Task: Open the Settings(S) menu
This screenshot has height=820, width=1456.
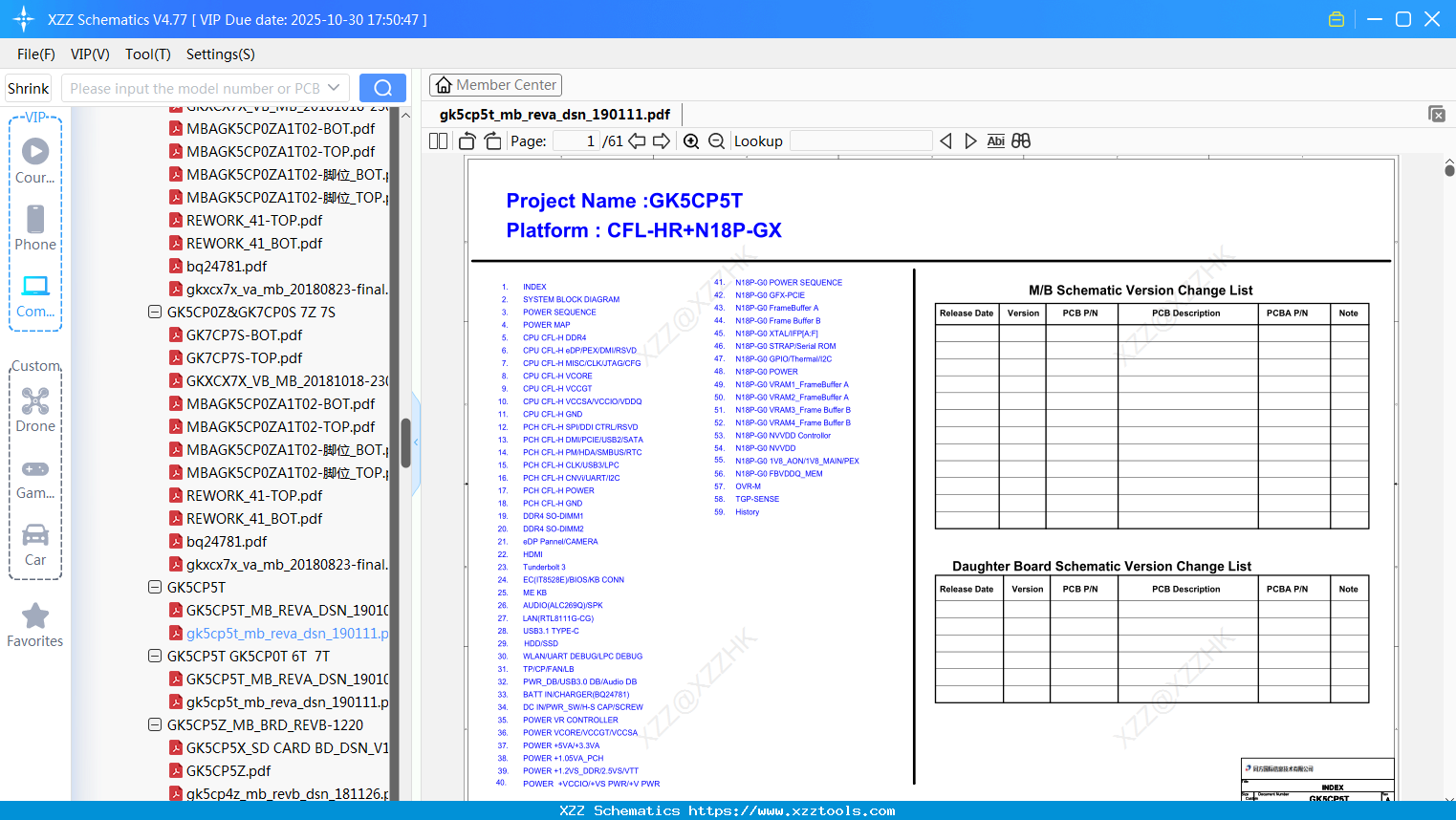Action: (221, 54)
